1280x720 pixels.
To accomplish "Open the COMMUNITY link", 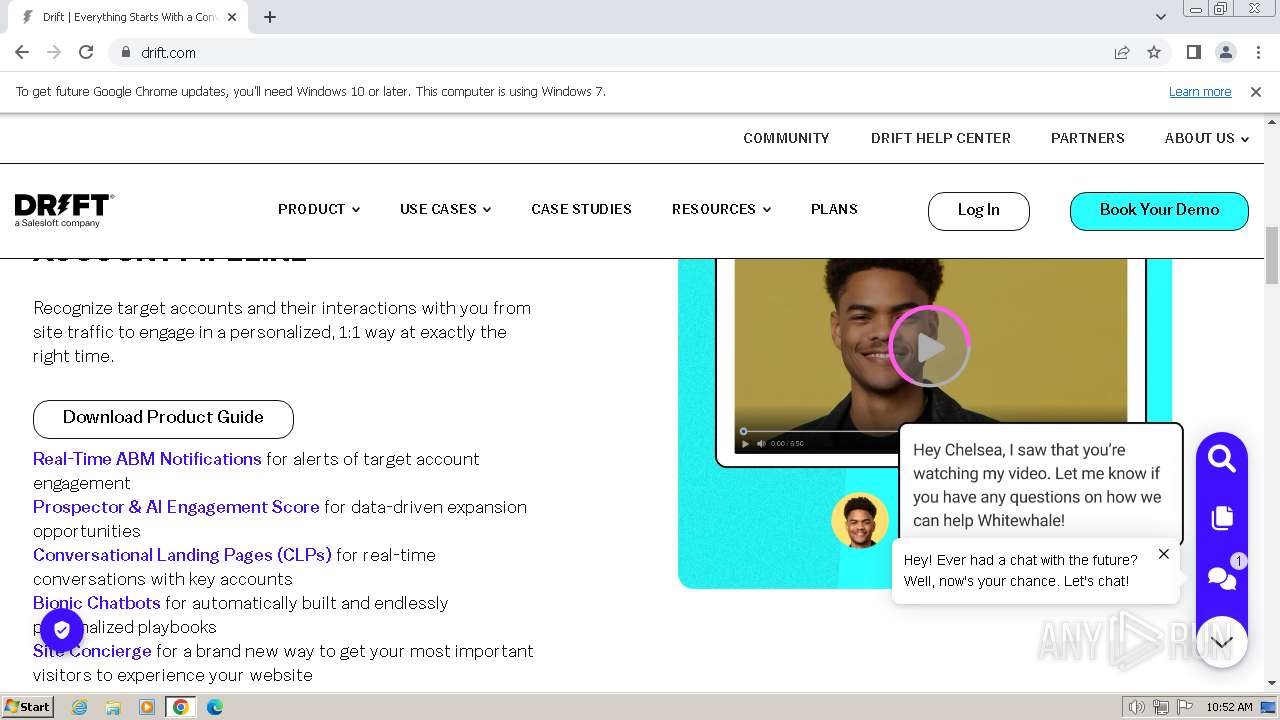I will click(x=786, y=138).
